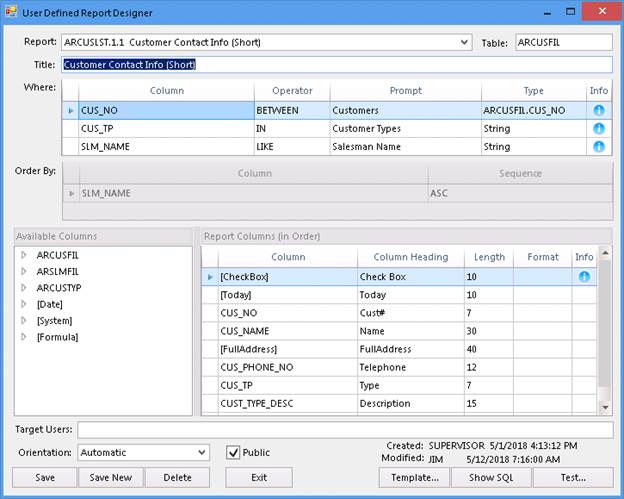This screenshot has height=499, width=624.
Task: Click the Customer Types prompt cell
Action: pos(406,129)
